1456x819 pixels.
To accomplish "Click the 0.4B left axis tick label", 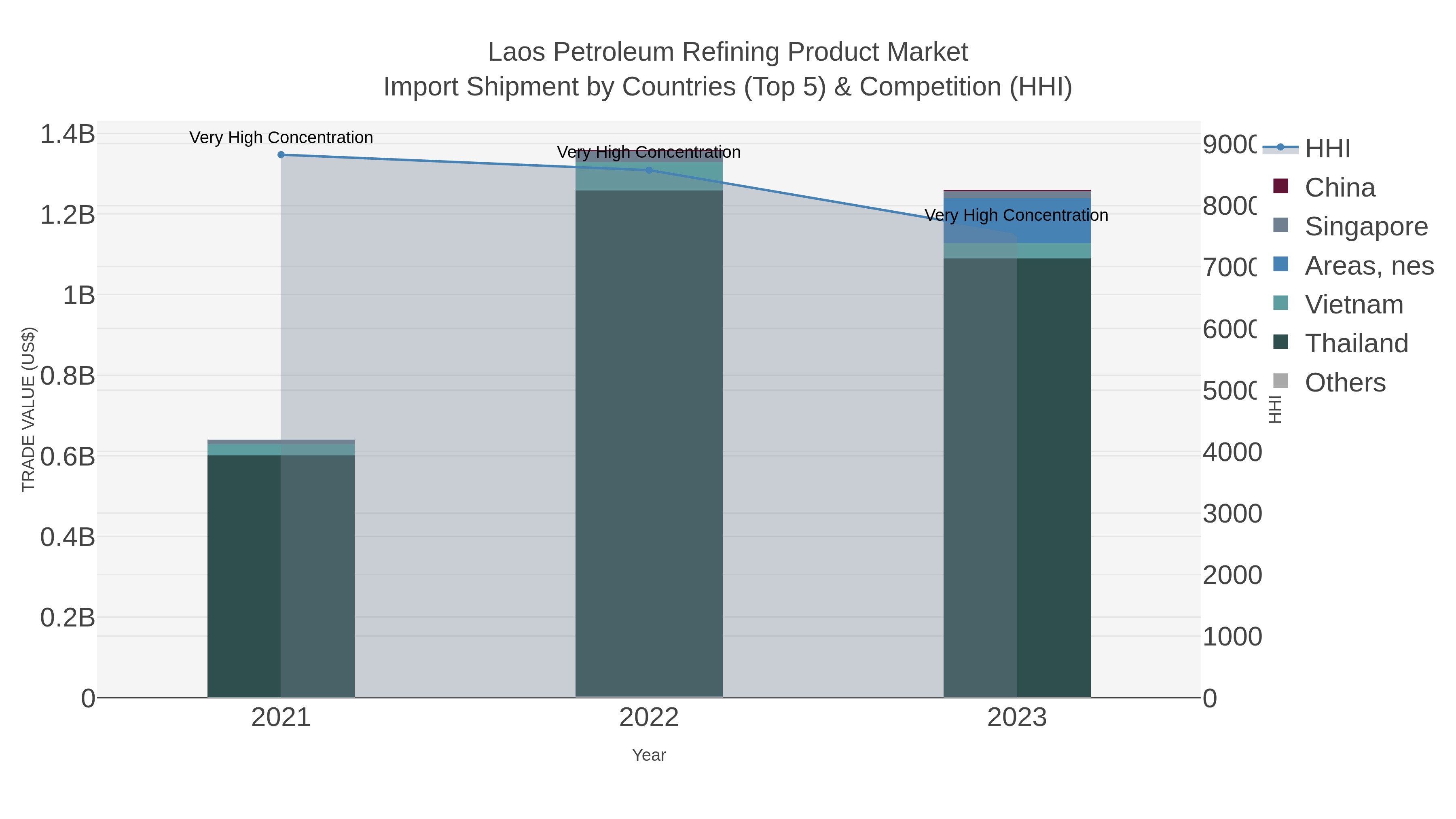I will pyautogui.click(x=67, y=537).
